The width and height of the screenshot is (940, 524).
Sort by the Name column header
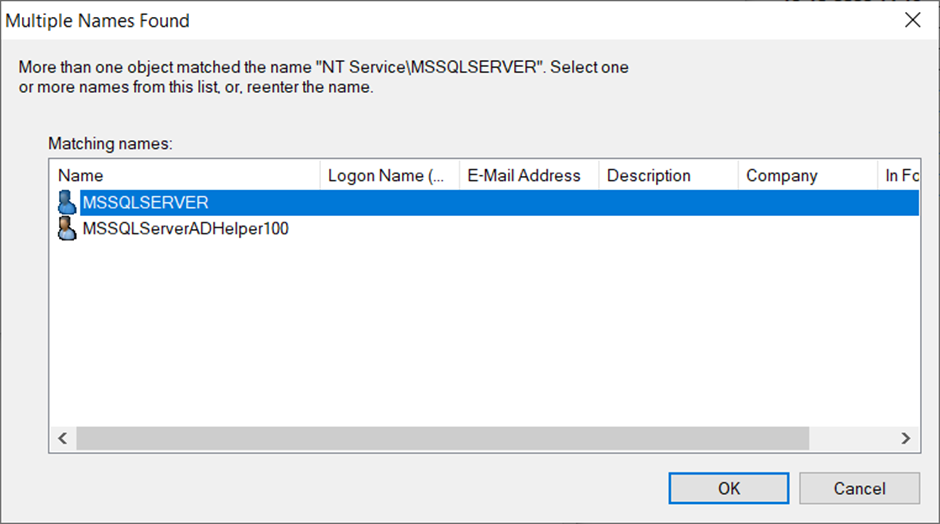click(x=185, y=175)
